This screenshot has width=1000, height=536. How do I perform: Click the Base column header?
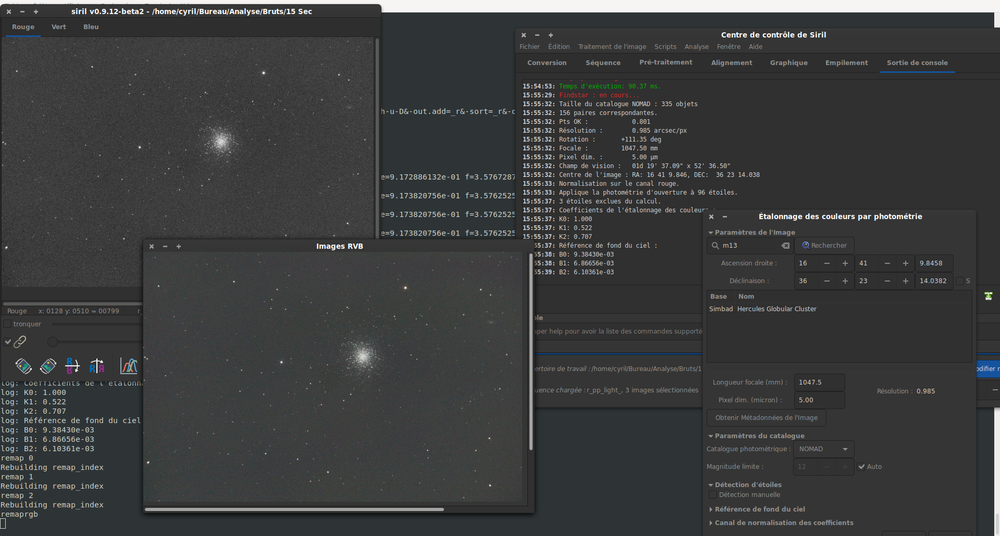pos(718,297)
